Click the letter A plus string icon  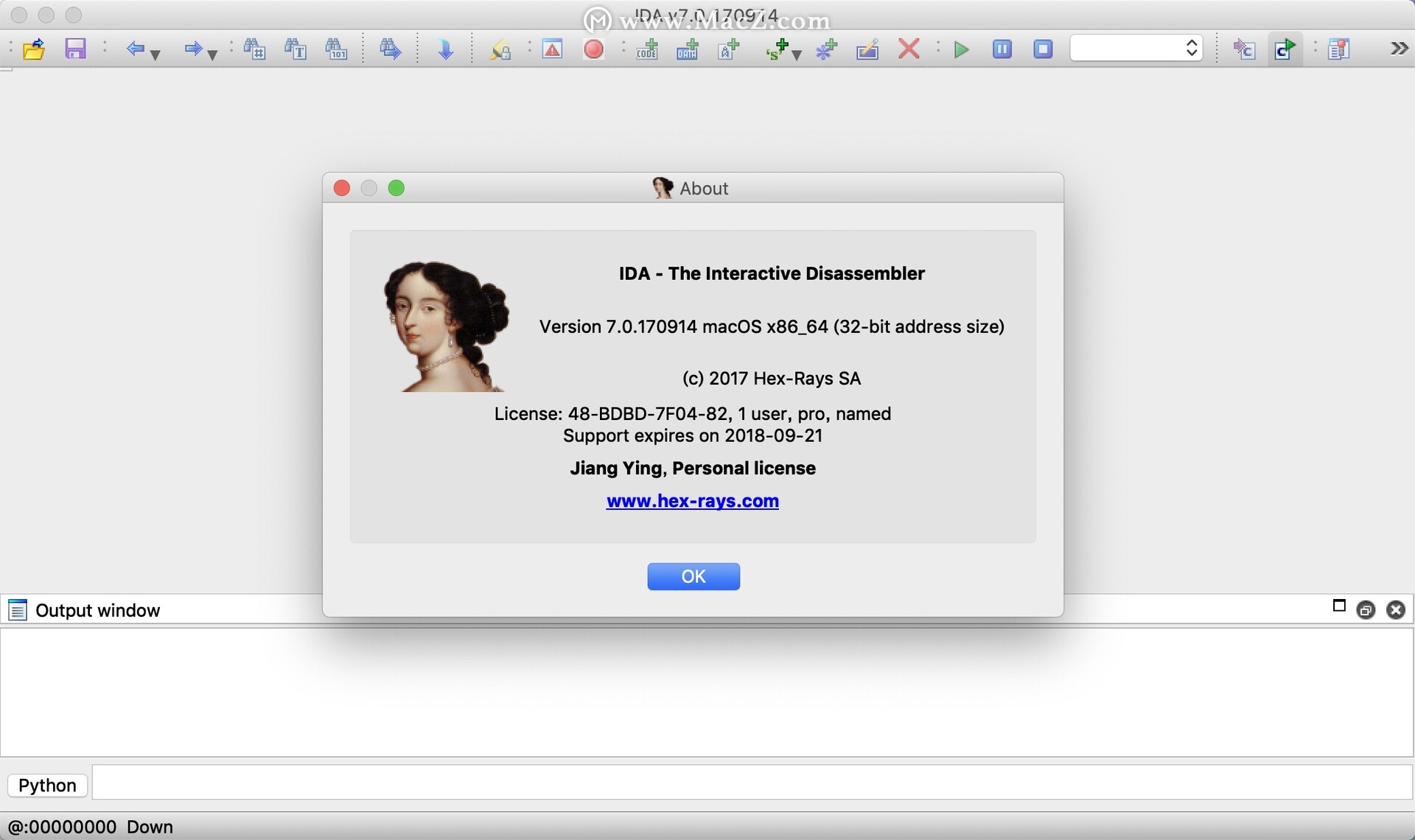pos(728,49)
